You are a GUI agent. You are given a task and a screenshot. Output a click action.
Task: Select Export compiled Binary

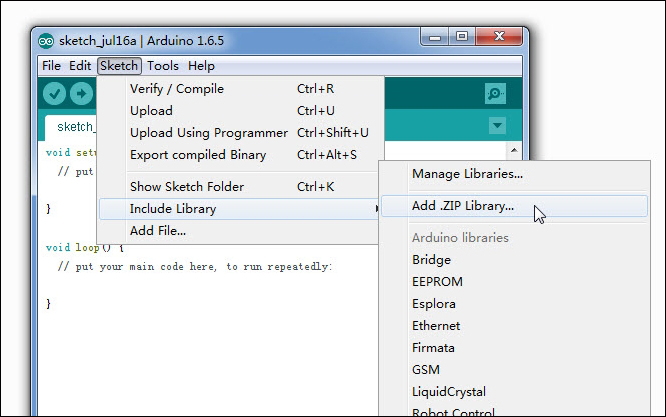[x=239, y=155]
